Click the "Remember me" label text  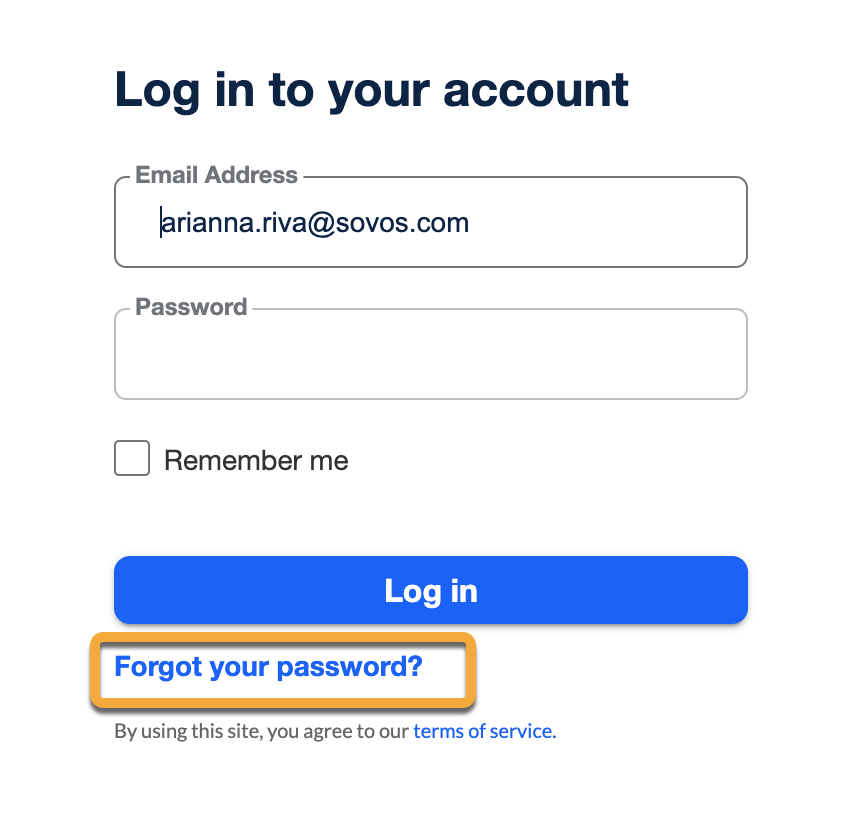(256, 461)
